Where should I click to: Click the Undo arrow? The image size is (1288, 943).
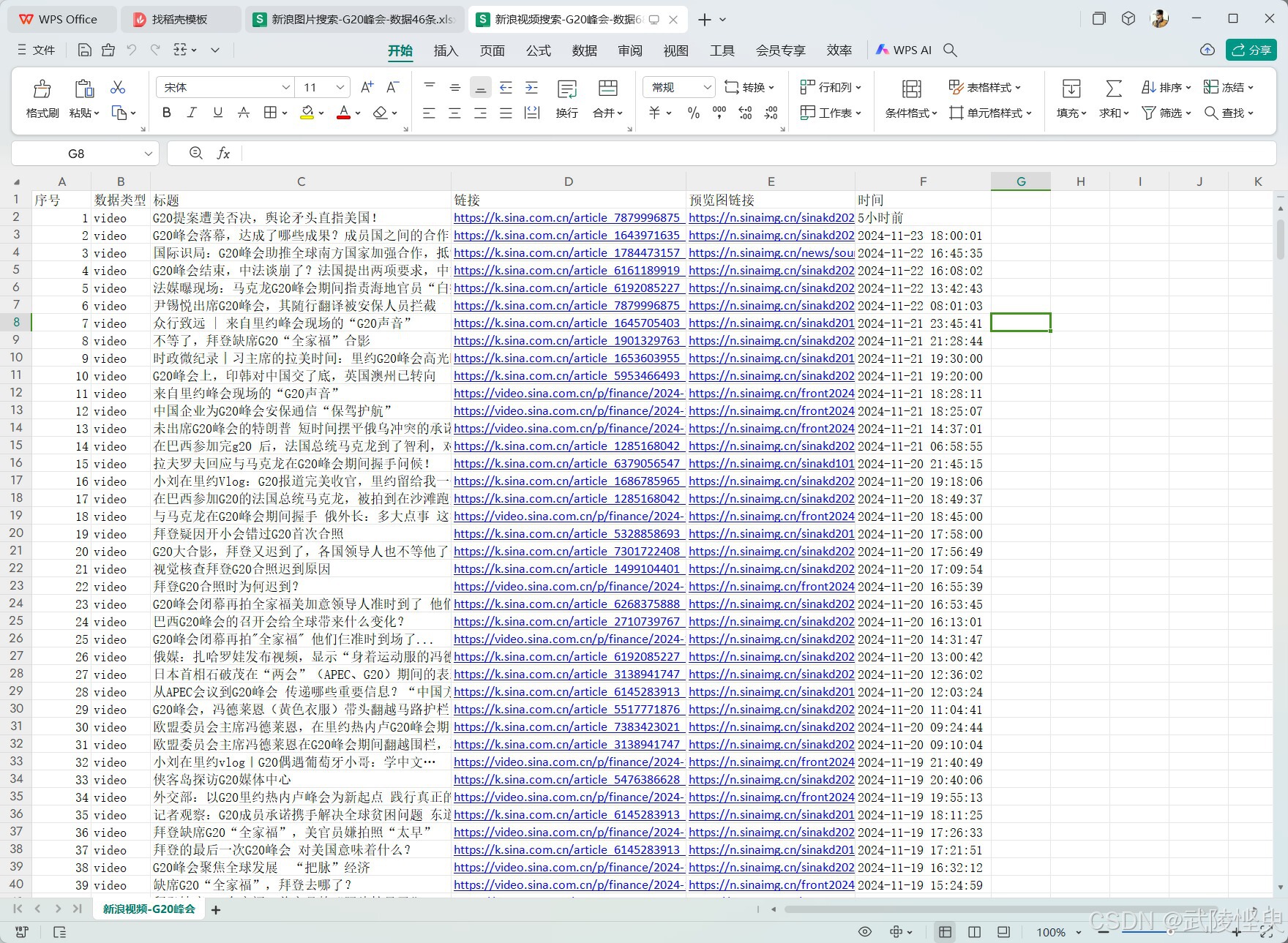pyautogui.click(x=132, y=50)
